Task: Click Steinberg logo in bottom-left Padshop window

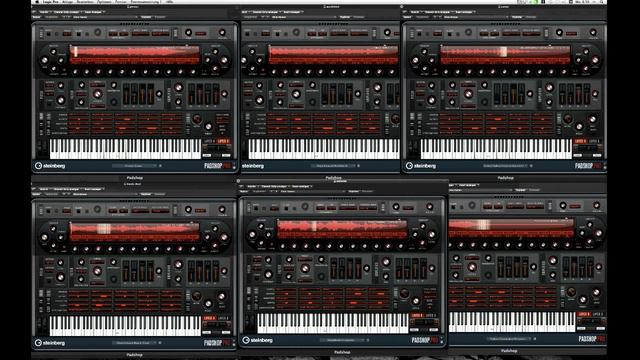Action: (x=50, y=343)
